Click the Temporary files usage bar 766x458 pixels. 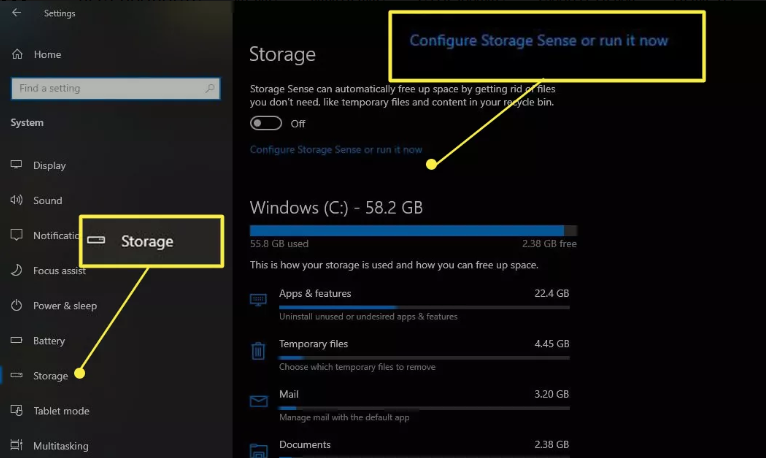[424, 358]
